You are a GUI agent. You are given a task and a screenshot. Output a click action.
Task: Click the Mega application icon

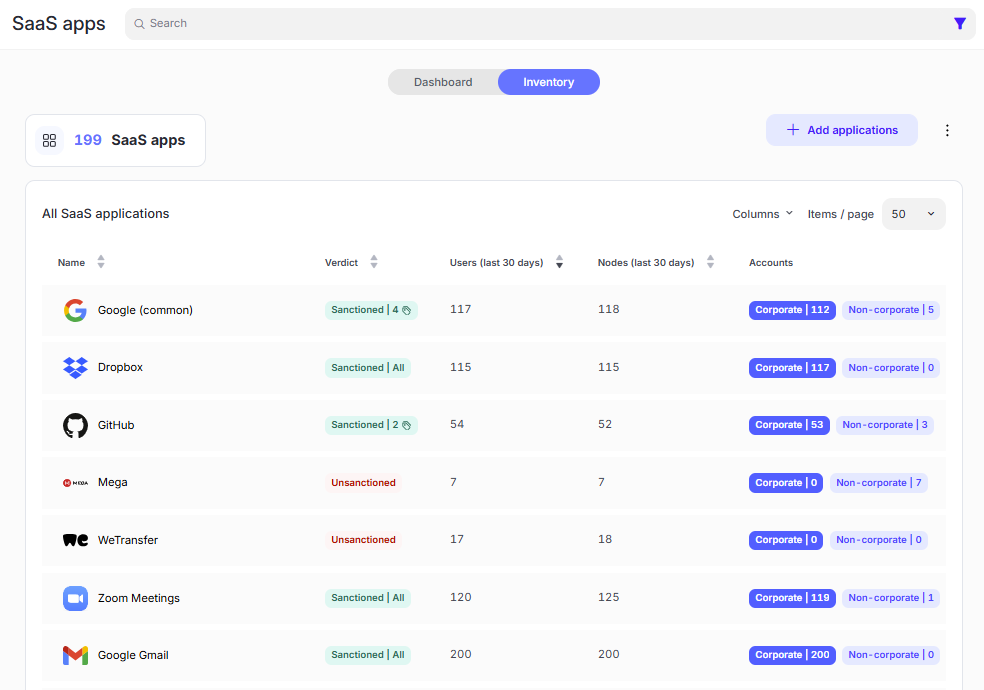75,482
